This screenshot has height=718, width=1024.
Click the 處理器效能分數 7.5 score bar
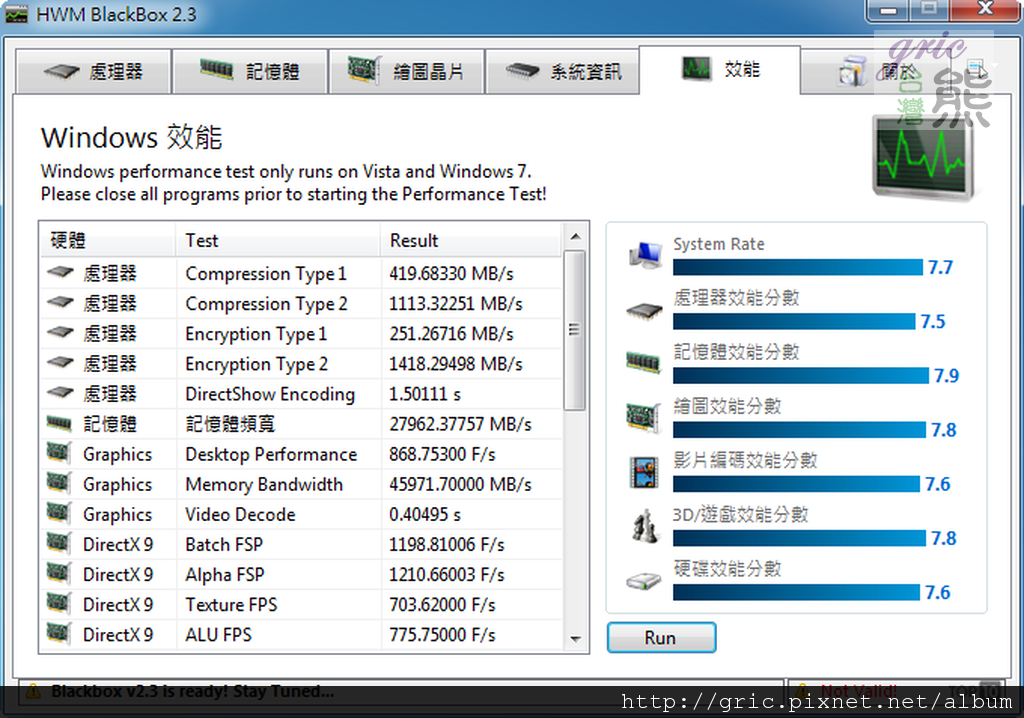point(794,321)
